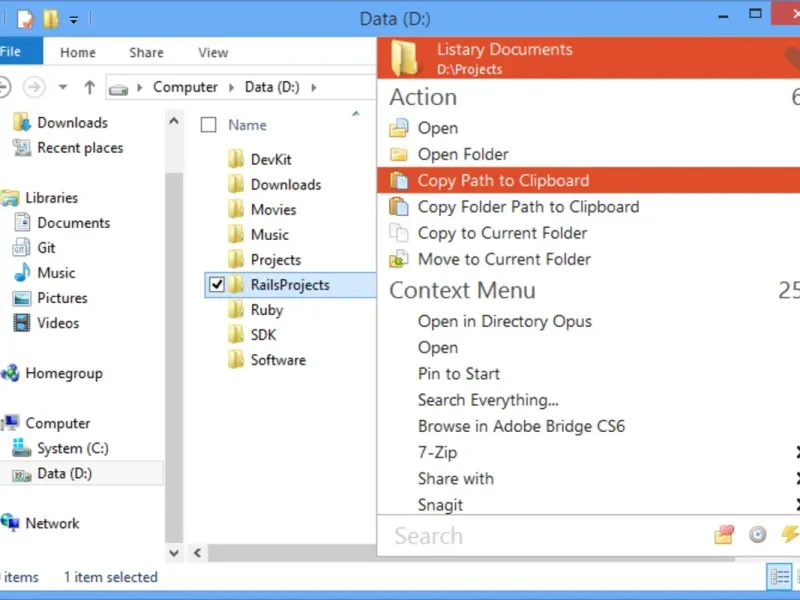Click the Network icon in sidebar
Viewport: 800px width, 600px height.
(x=10, y=522)
